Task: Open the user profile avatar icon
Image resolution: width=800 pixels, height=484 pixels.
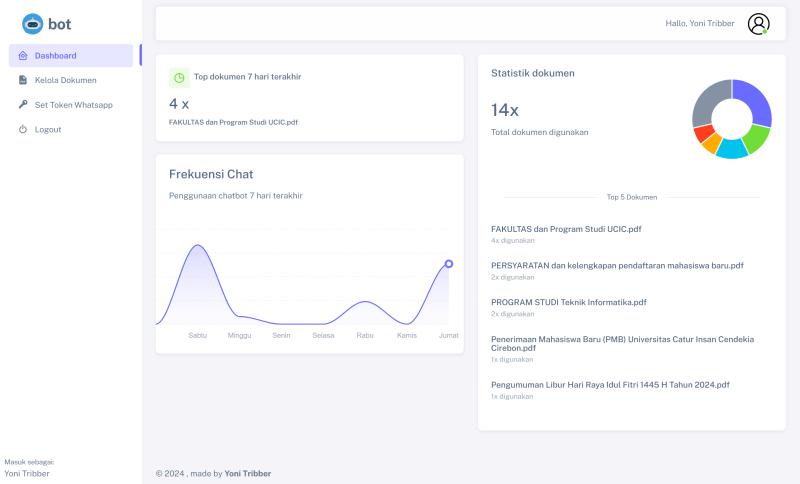Action: [758, 24]
